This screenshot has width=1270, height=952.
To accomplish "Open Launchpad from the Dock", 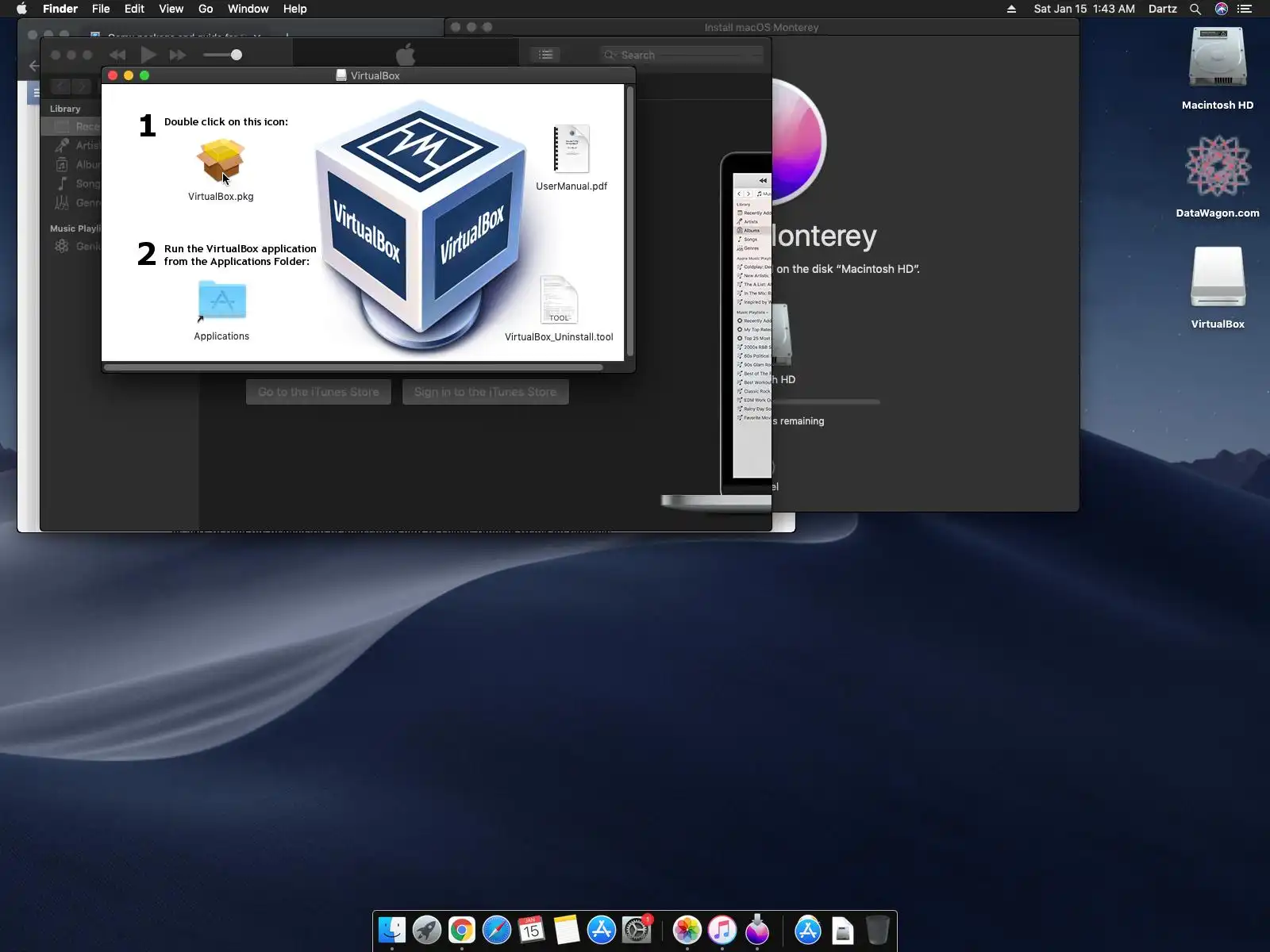I will pos(427,930).
